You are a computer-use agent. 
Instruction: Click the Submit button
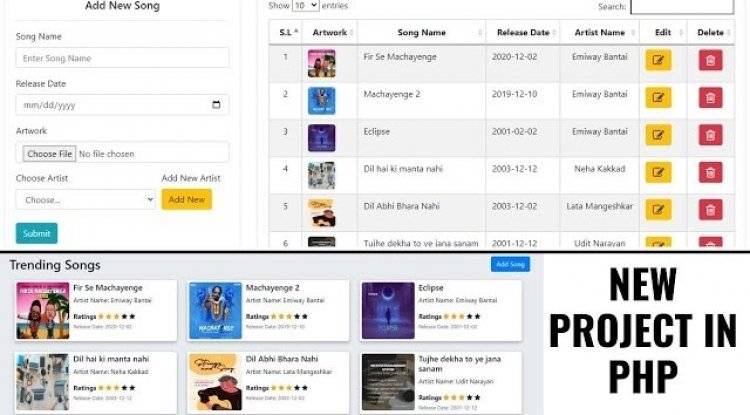(x=36, y=233)
